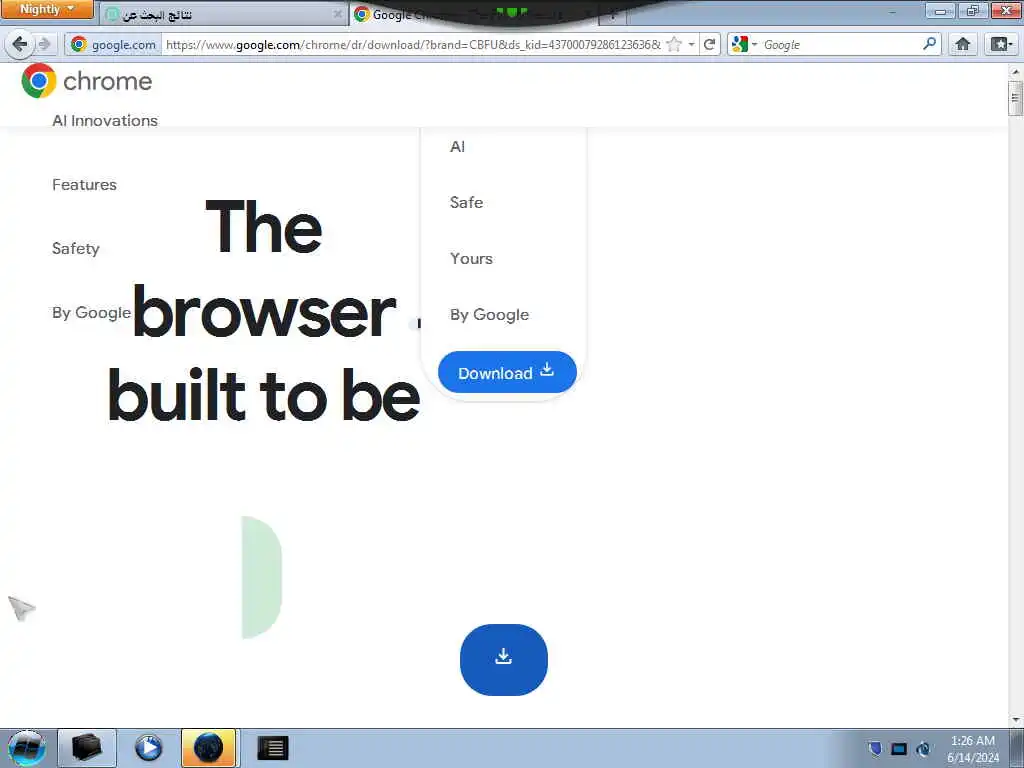Image resolution: width=1024 pixels, height=768 pixels.
Task: Minimize the Nightly browser window
Action: [x=940, y=11]
